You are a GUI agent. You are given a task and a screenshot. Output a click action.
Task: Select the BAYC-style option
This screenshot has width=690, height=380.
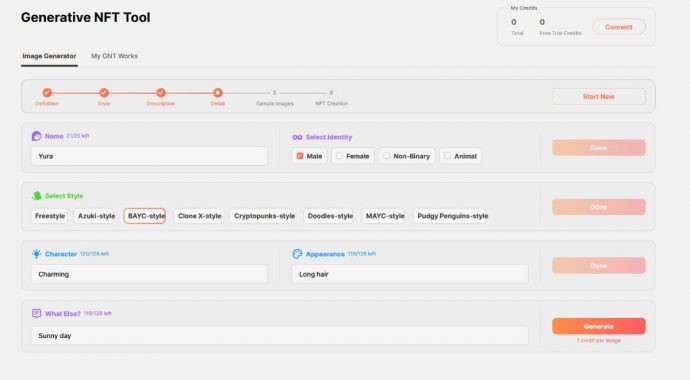coord(145,216)
